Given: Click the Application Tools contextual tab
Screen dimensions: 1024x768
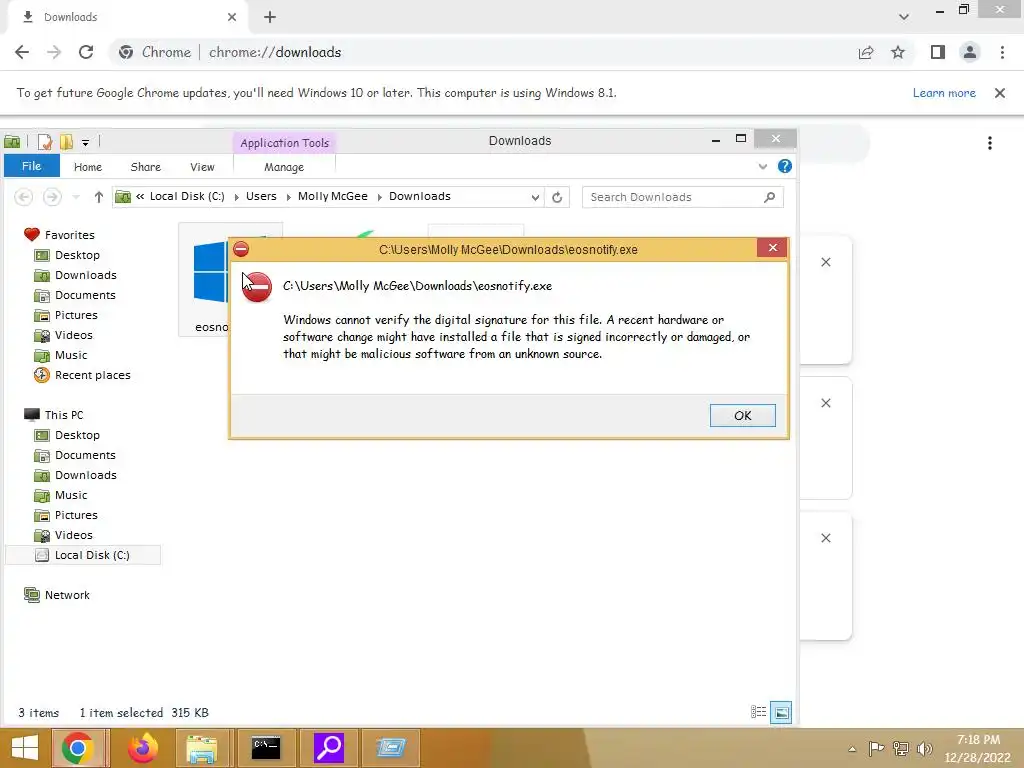Looking at the screenshot, I should pyautogui.click(x=284, y=142).
